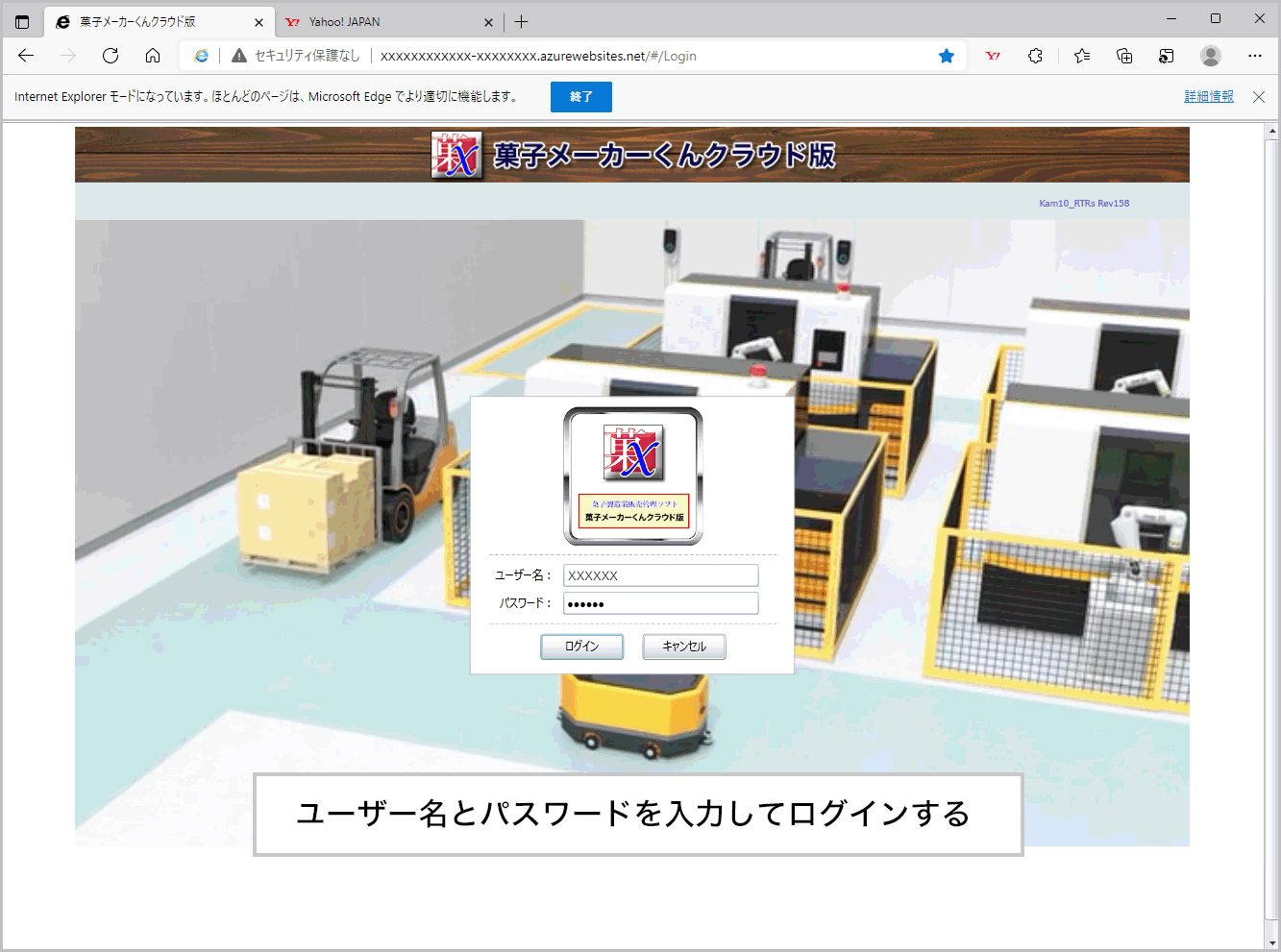Close the Yahoo! JAPAN tab
This screenshot has width=1281, height=952.
click(488, 22)
